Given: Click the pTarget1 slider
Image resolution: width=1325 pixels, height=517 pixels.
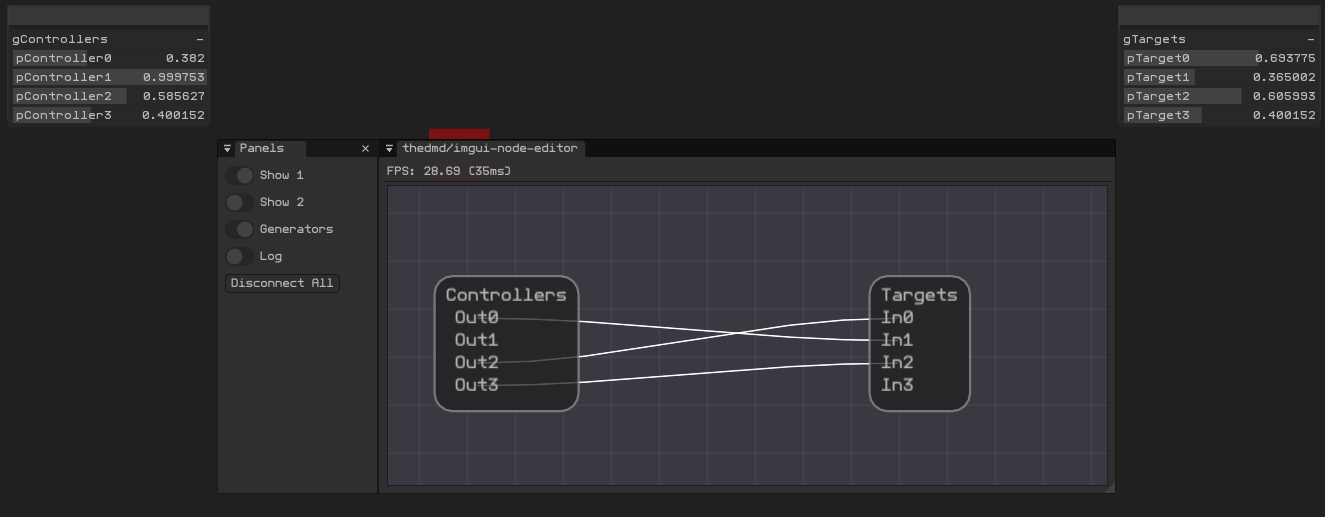Looking at the screenshot, I should (x=1220, y=77).
